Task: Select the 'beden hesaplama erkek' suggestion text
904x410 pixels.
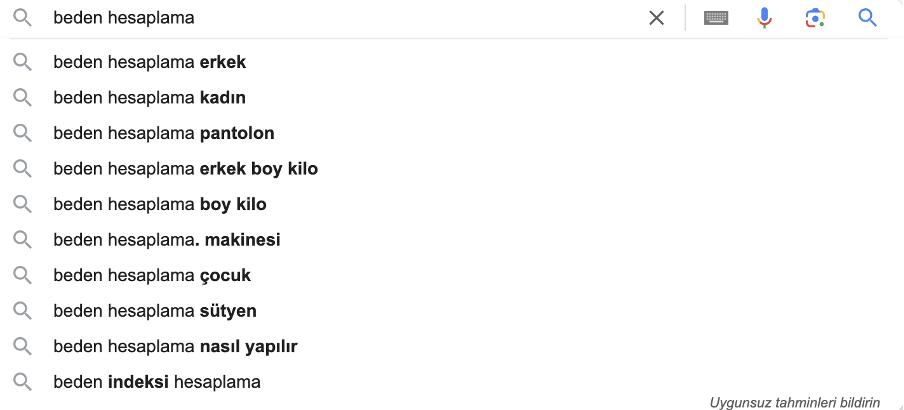Action: tap(150, 62)
